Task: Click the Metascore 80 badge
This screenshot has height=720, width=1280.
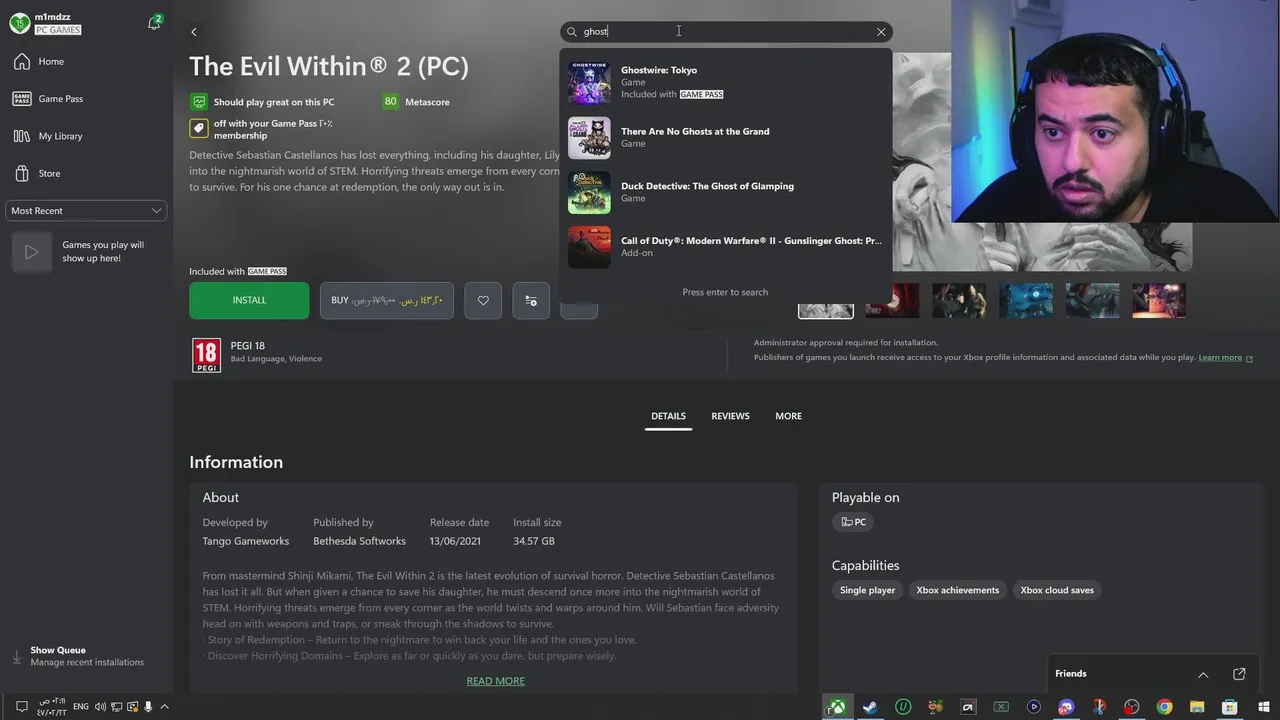Action: [390, 102]
